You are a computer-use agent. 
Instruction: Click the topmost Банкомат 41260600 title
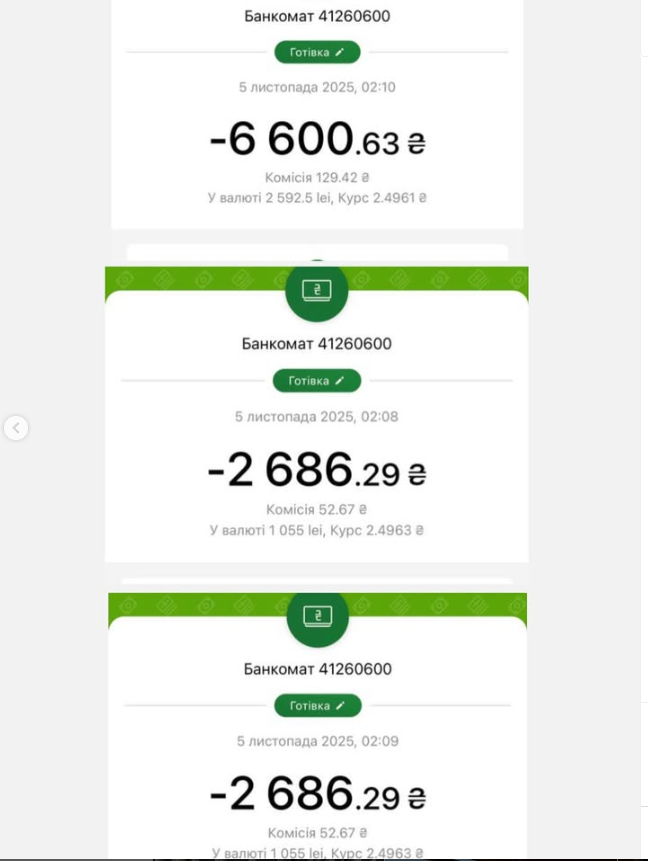317,16
